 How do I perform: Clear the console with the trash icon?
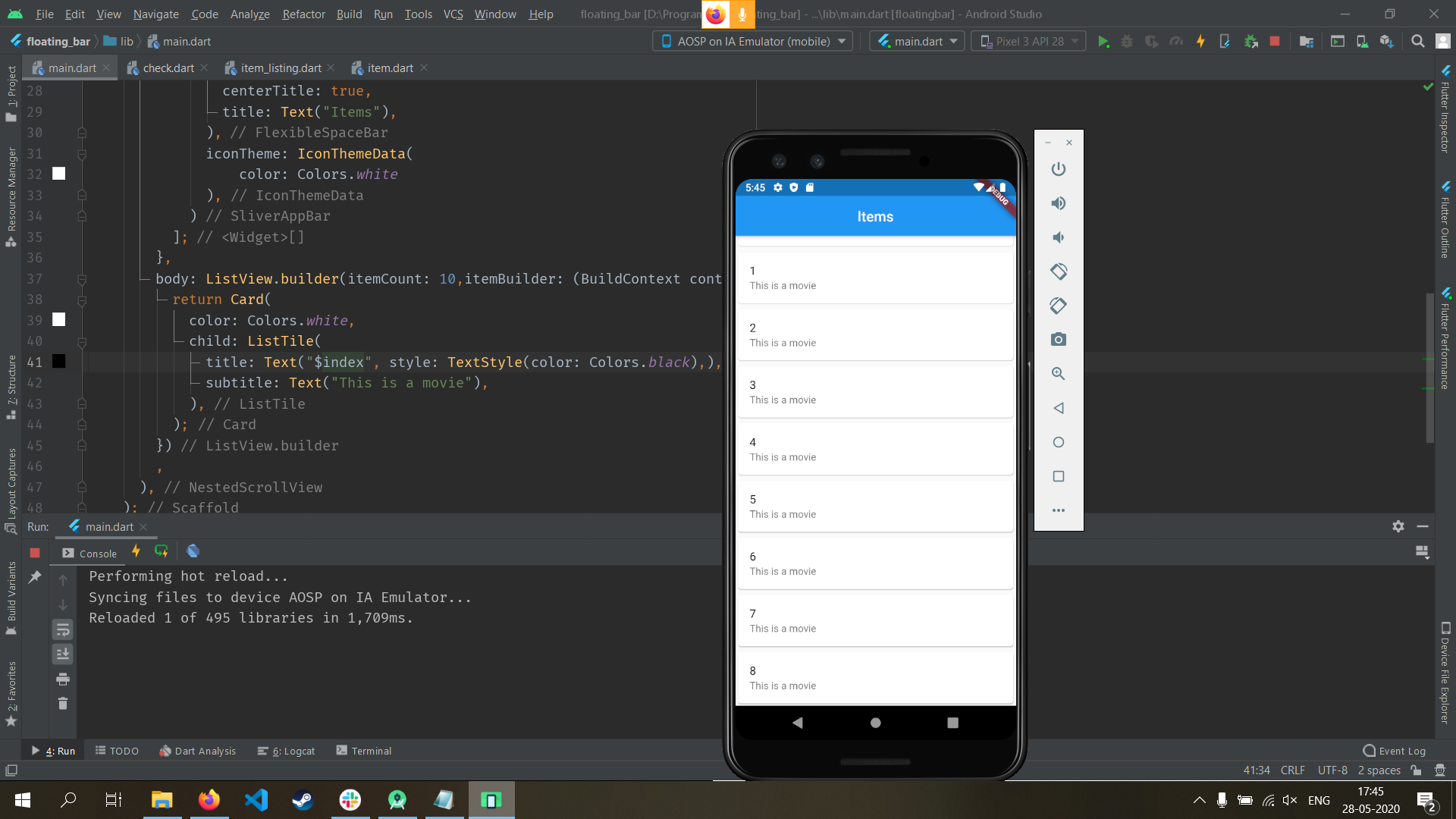(x=63, y=704)
